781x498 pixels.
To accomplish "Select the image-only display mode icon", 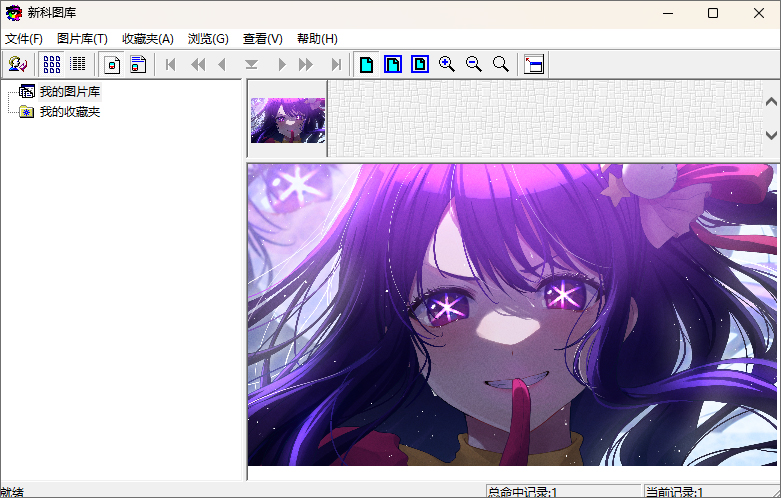I will coord(113,64).
